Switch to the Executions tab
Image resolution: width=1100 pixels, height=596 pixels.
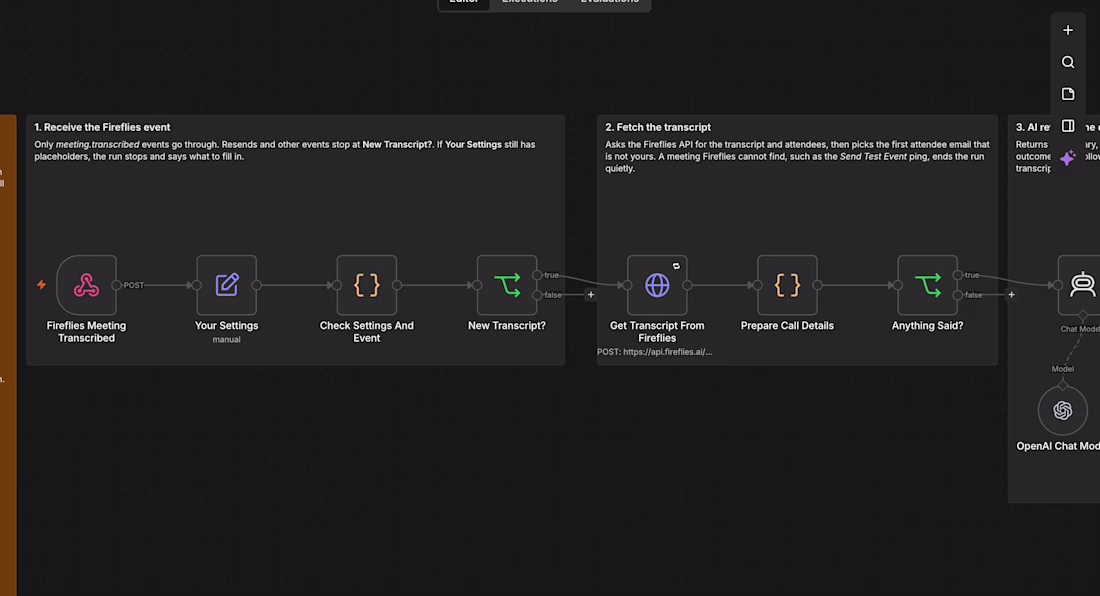click(530, 2)
